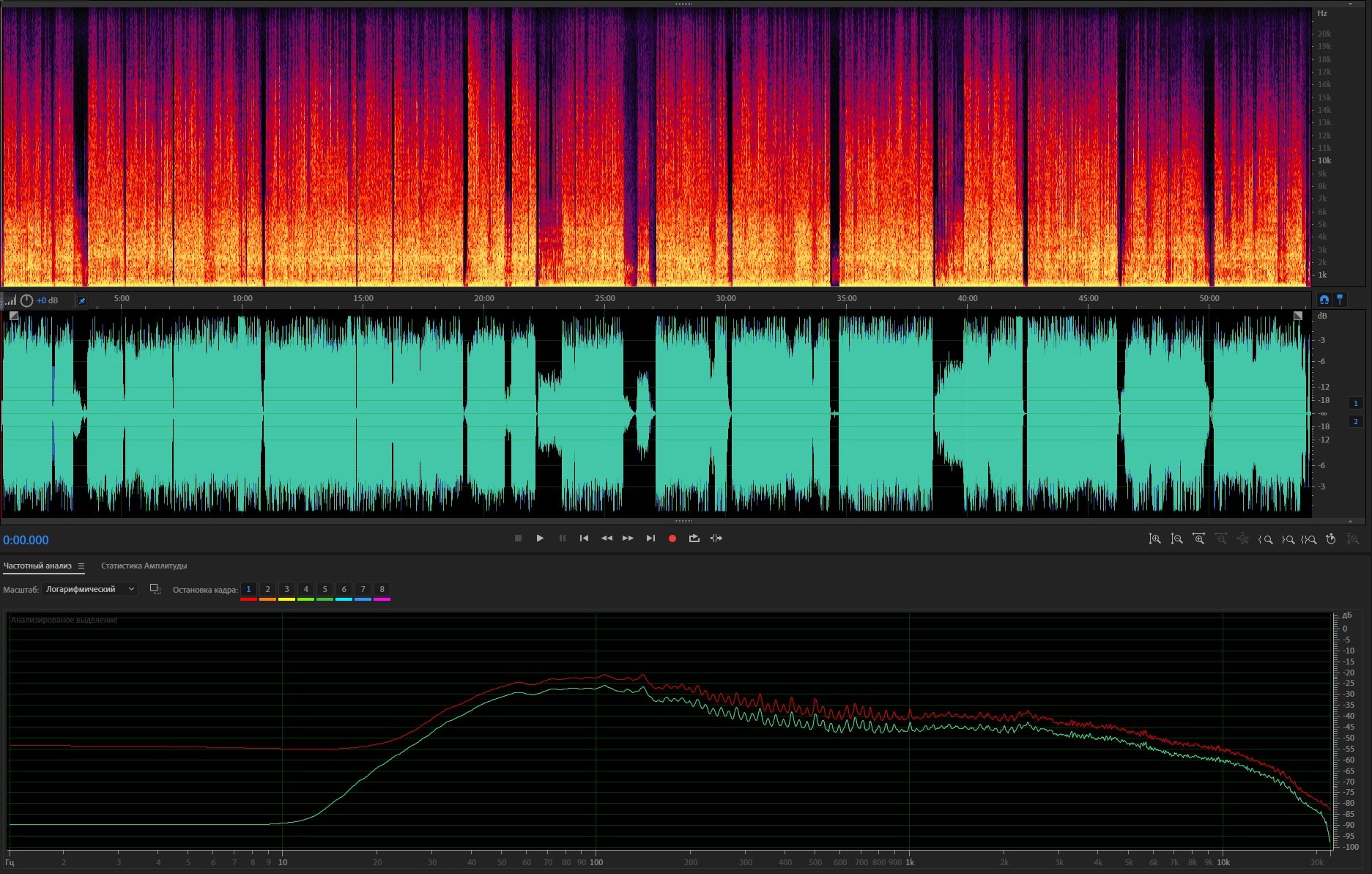Screen dimensions: 1372x874
Task: Click the 10k label on spectrogram Hz scale
Action: coord(1324,160)
